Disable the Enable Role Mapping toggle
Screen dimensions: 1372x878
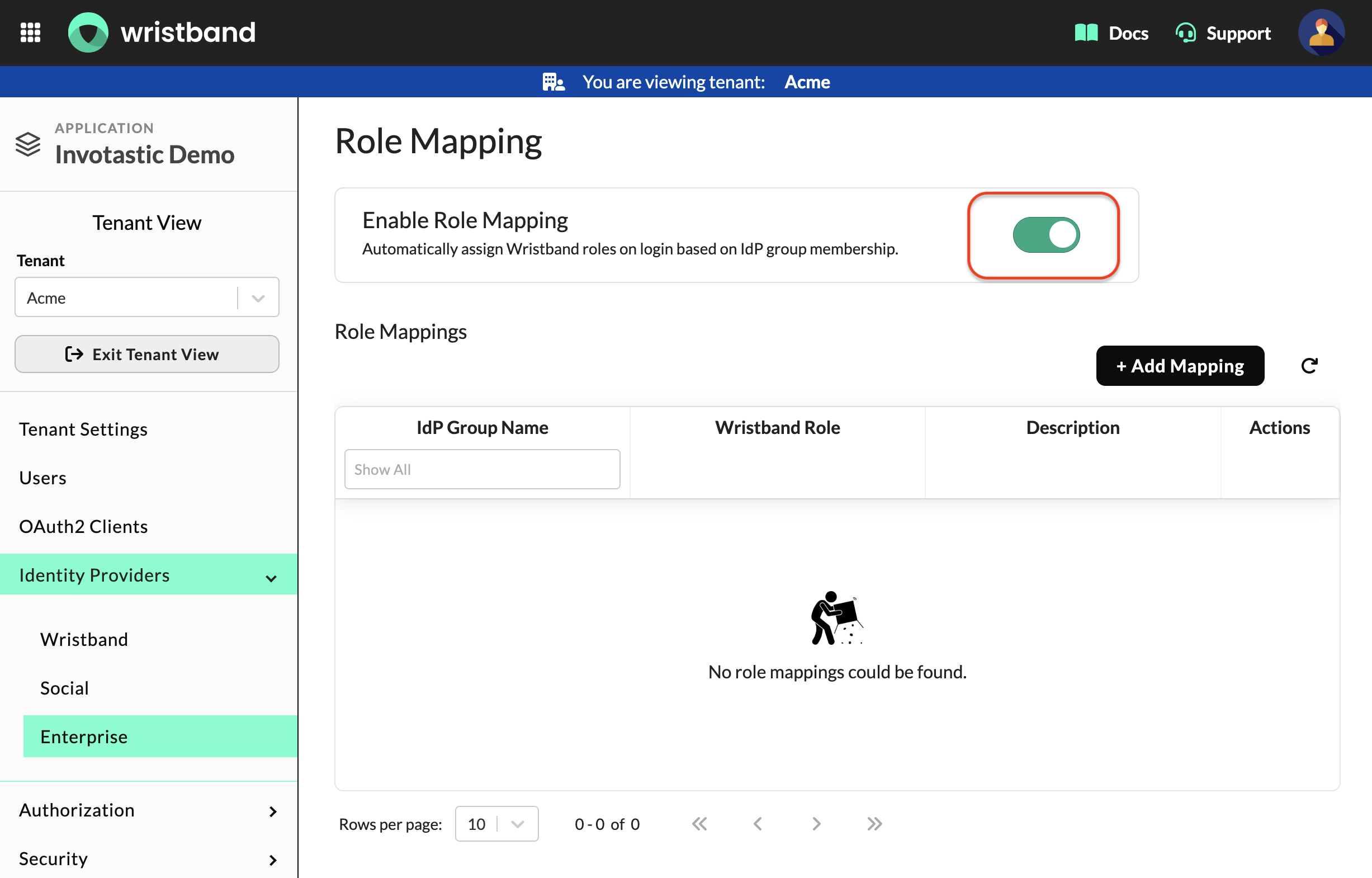coord(1046,235)
